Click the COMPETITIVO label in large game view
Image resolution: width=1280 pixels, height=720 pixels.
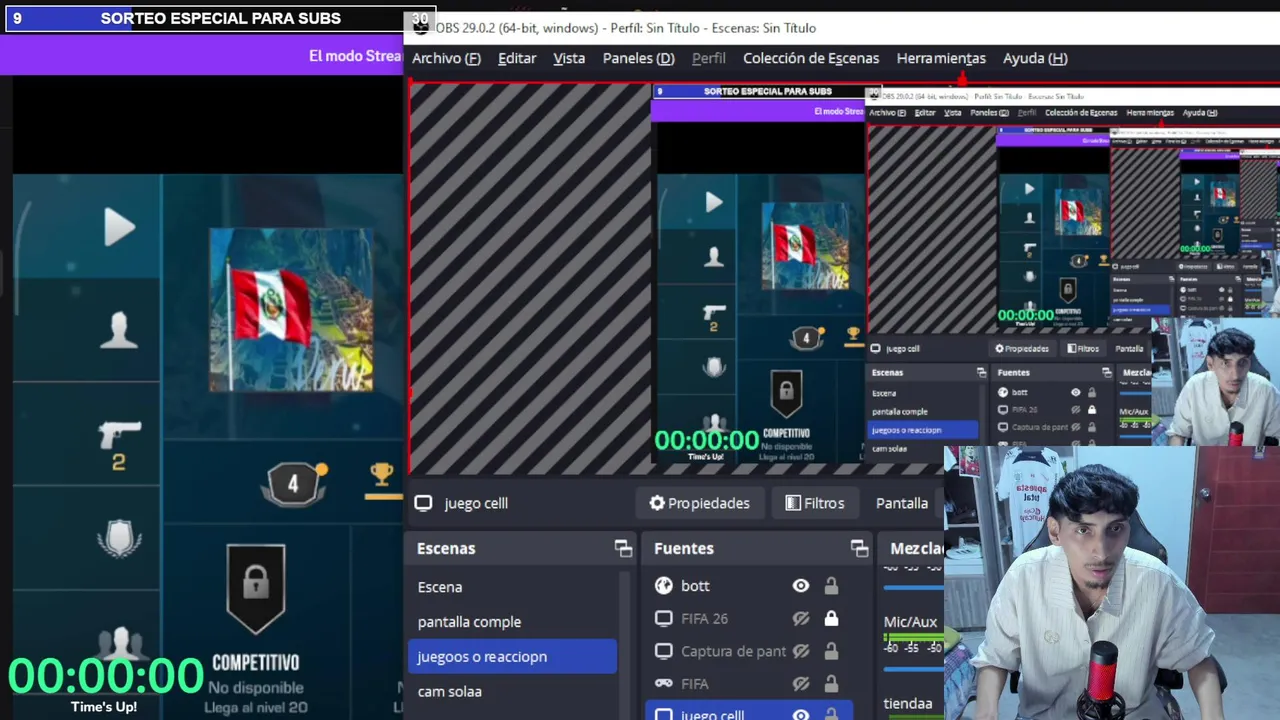point(256,662)
